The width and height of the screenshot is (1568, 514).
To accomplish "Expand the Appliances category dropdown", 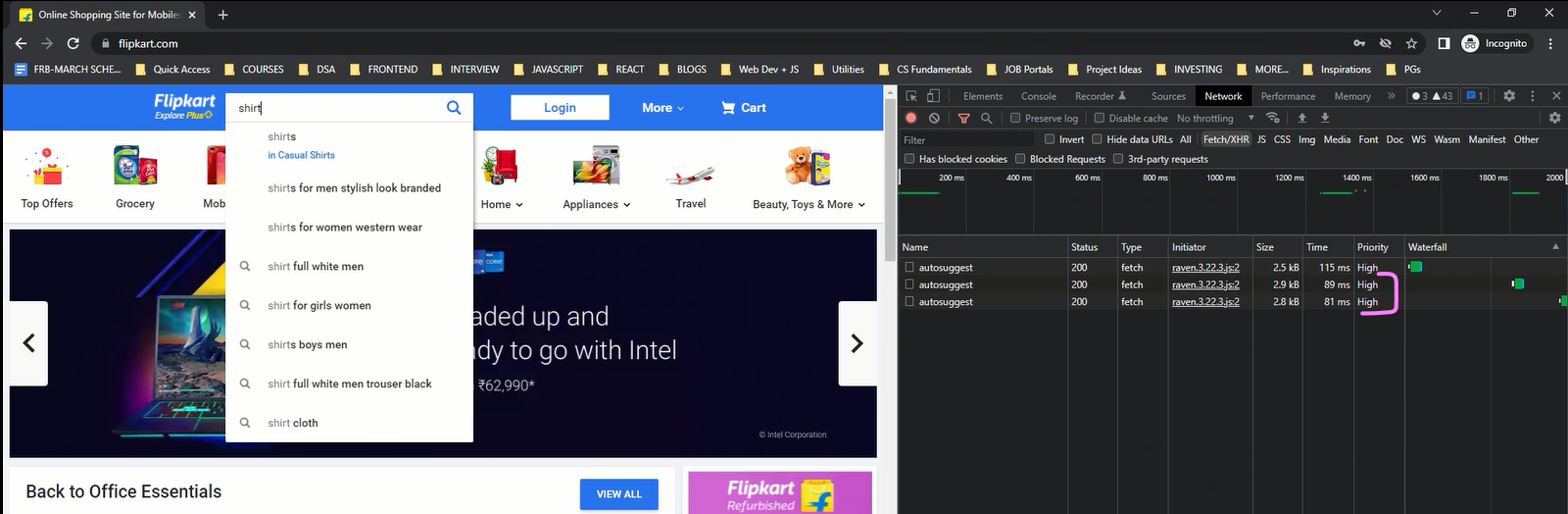I will [x=597, y=204].
